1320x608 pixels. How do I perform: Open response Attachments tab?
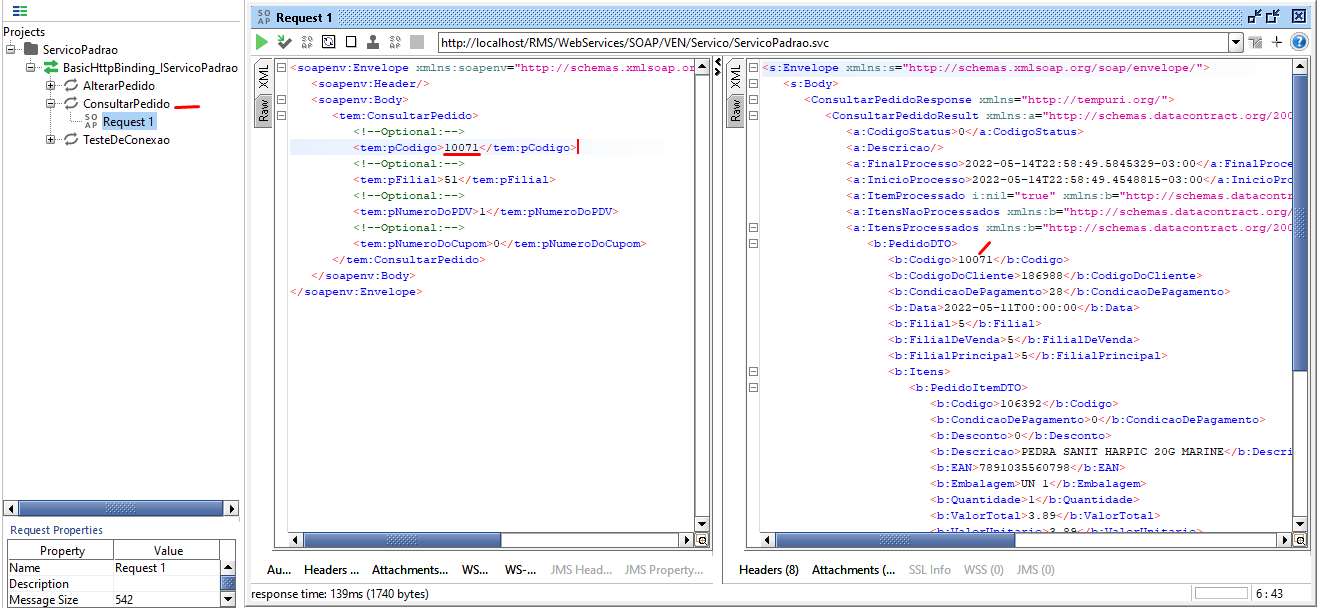853,570
